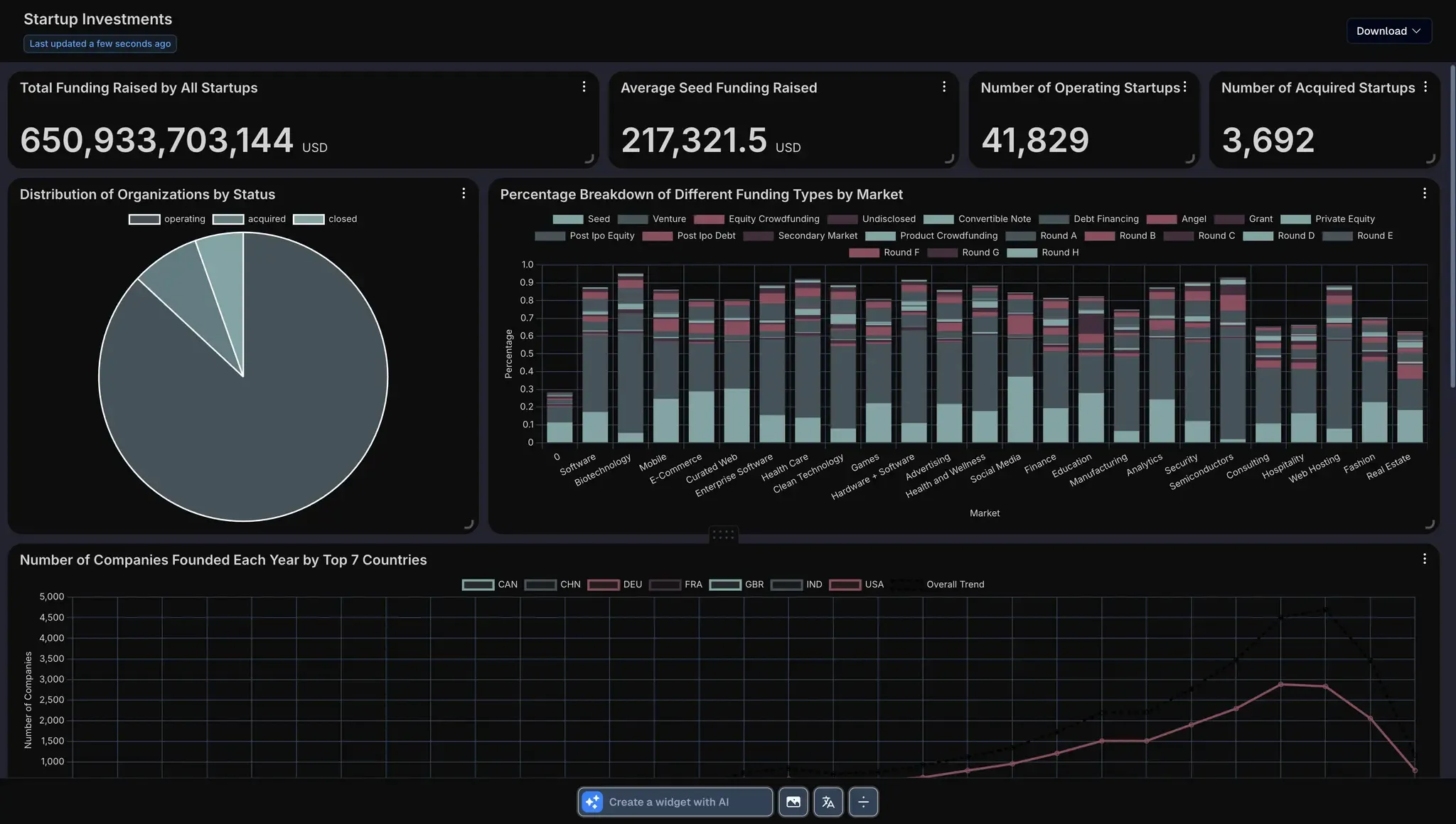
Task: Open Average Seed Funding widget kebab menu
Action: pyautogui.click(x=943, y=87)
